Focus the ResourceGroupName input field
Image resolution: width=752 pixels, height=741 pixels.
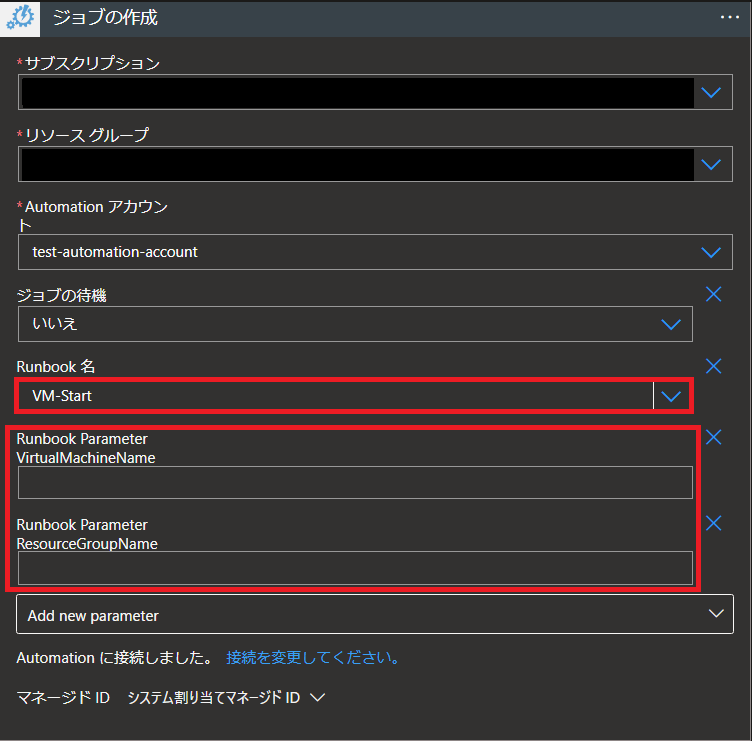point(355,568)
